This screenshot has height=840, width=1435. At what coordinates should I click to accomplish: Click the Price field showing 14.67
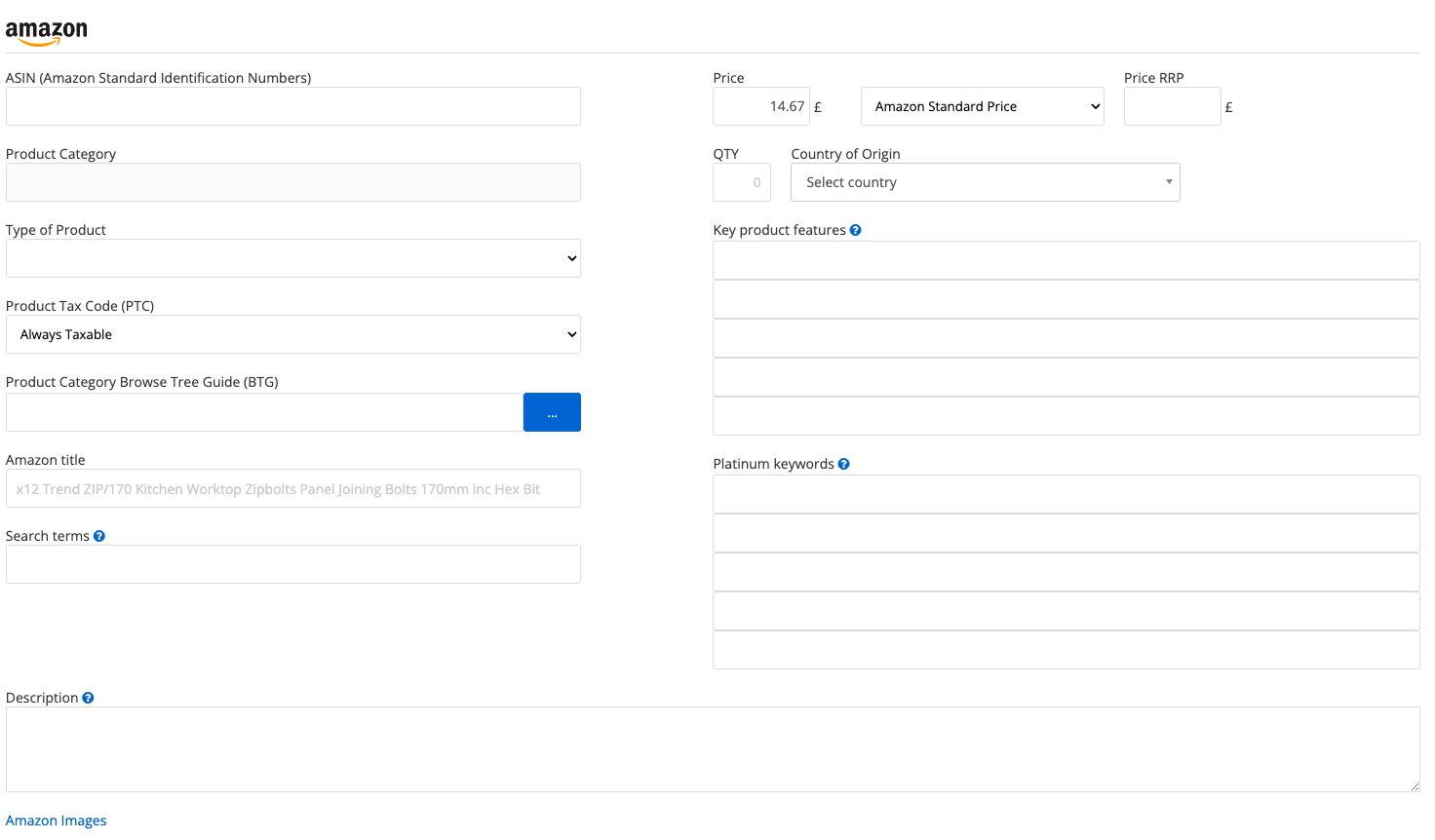coord(761,106)
